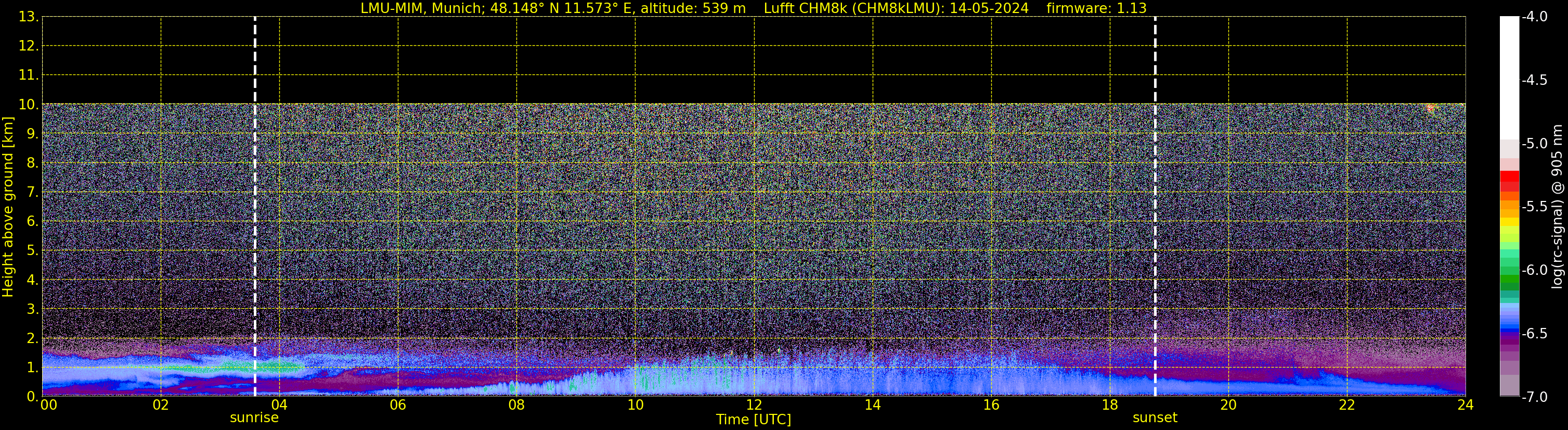Click the "log(rc-signal) @ 905 nm" colorbar label
Image resolution: width=1568 pixels, height=430 pixels.
(1557, 207)
